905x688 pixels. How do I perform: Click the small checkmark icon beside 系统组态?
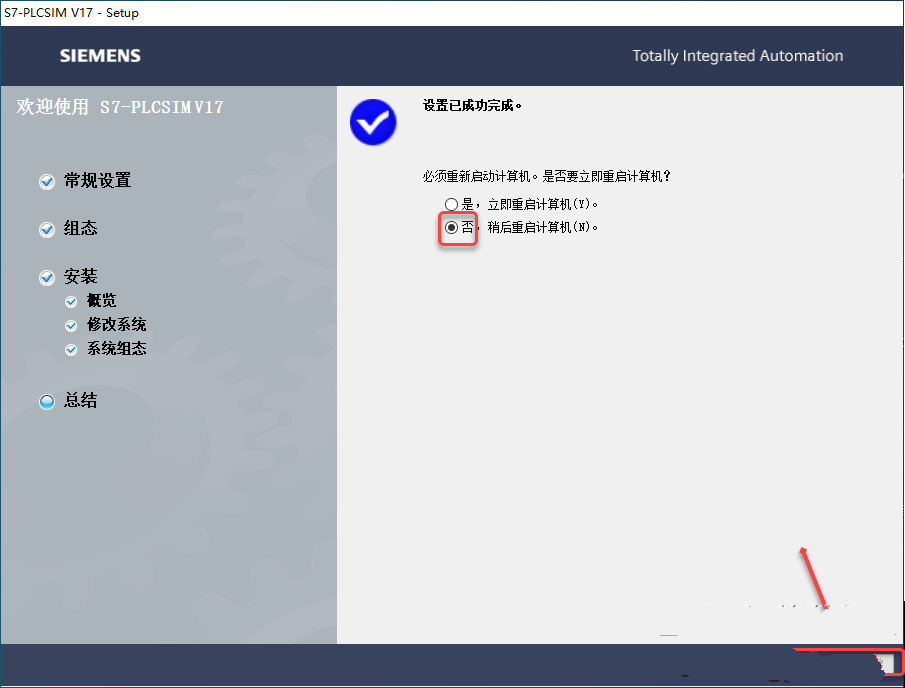(x=71, y=349)
